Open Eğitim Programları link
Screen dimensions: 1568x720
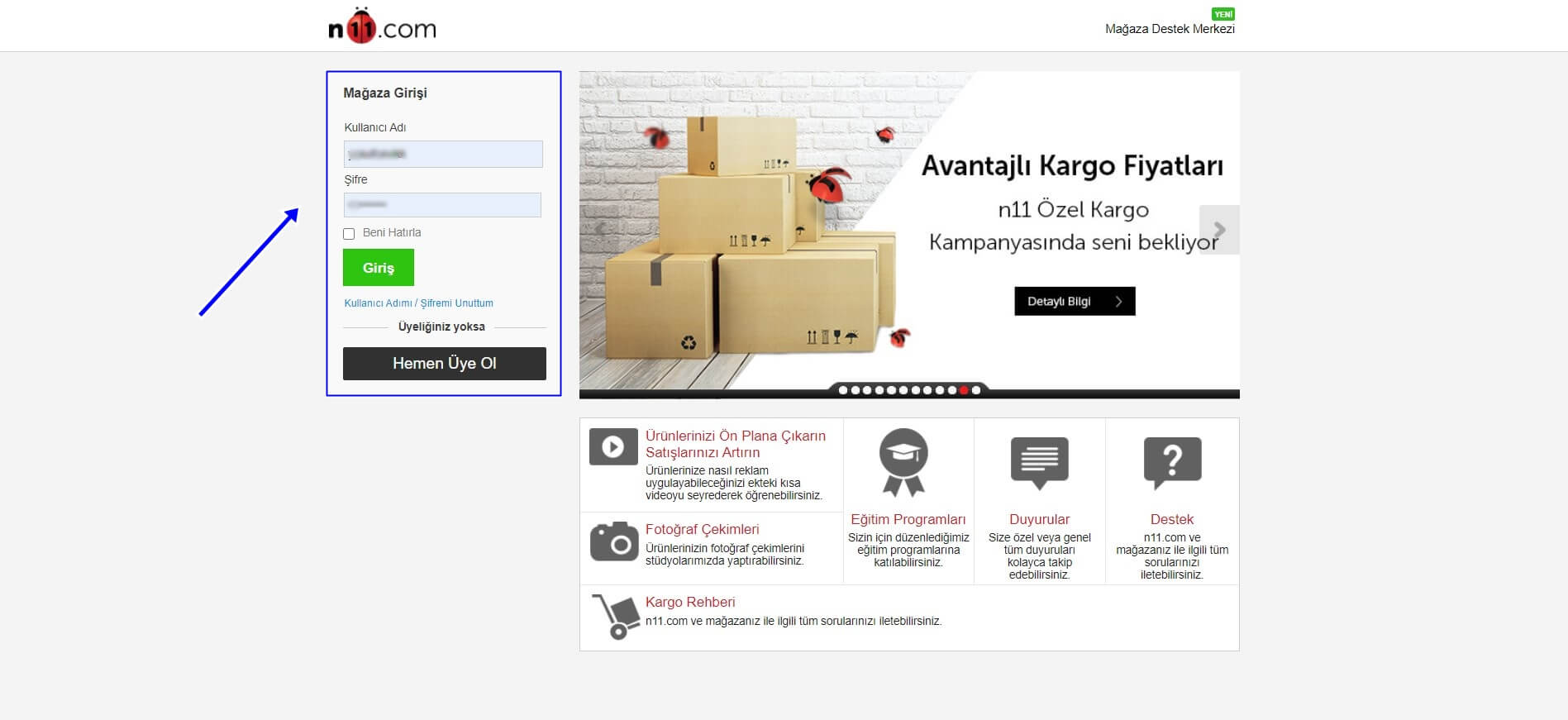(x=908, y=519)
